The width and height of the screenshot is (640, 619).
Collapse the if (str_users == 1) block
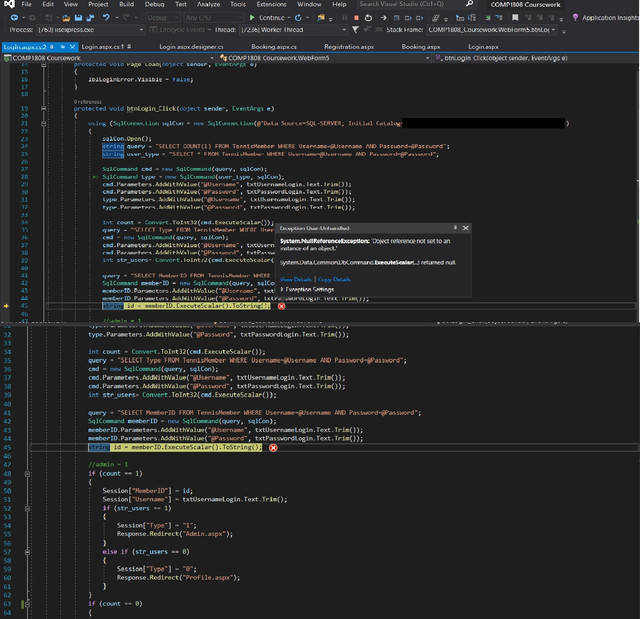coord(27,508)
